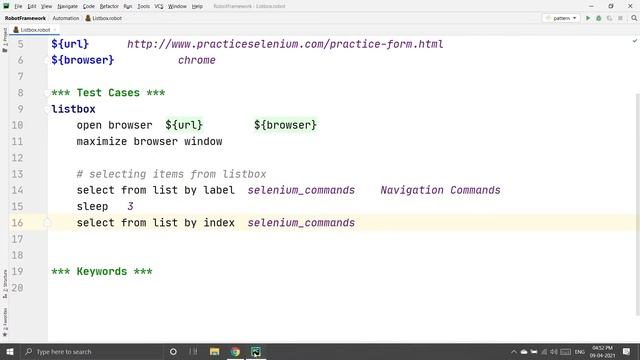Click the practiceselenium URL text
Image resolution: width=640 pixels, height=360 pixels.
tap(285, 44)
